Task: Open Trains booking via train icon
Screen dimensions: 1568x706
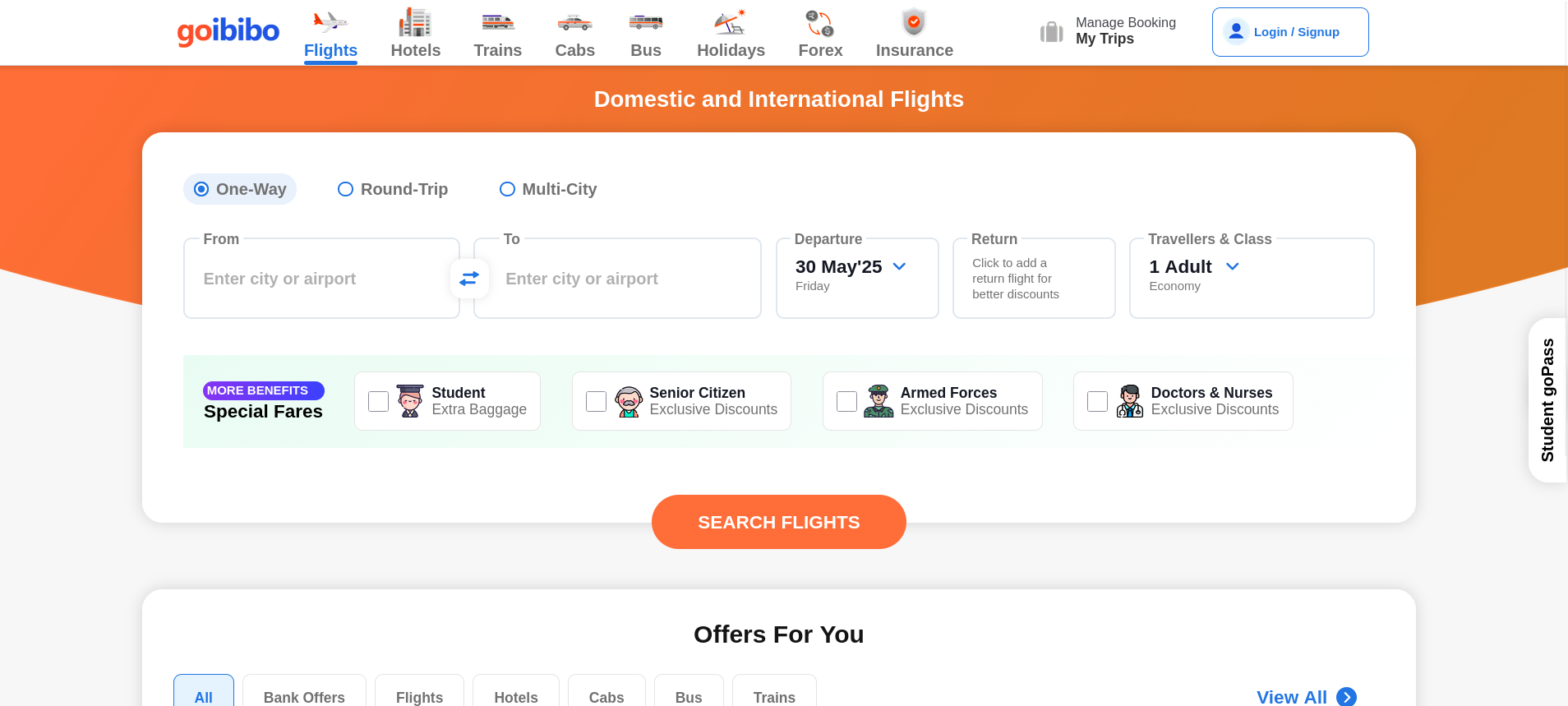Action: (496, 22)
